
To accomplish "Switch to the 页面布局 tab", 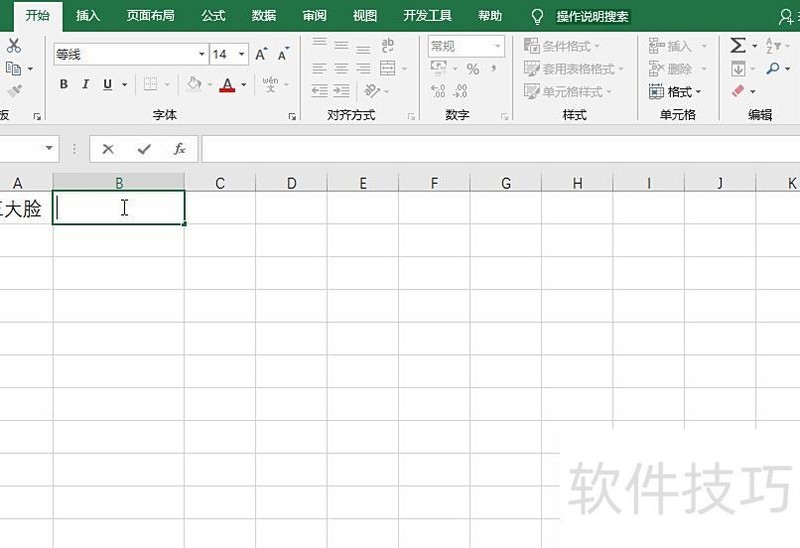I will click(x=151, y=16).
